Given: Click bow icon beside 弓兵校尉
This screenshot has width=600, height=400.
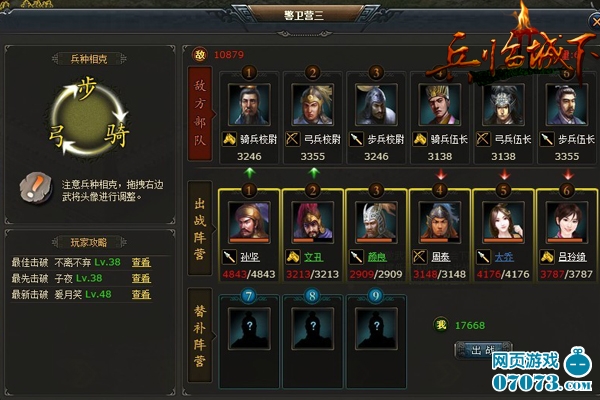Looking at the screenshot, I should click(x=293, y=139).
